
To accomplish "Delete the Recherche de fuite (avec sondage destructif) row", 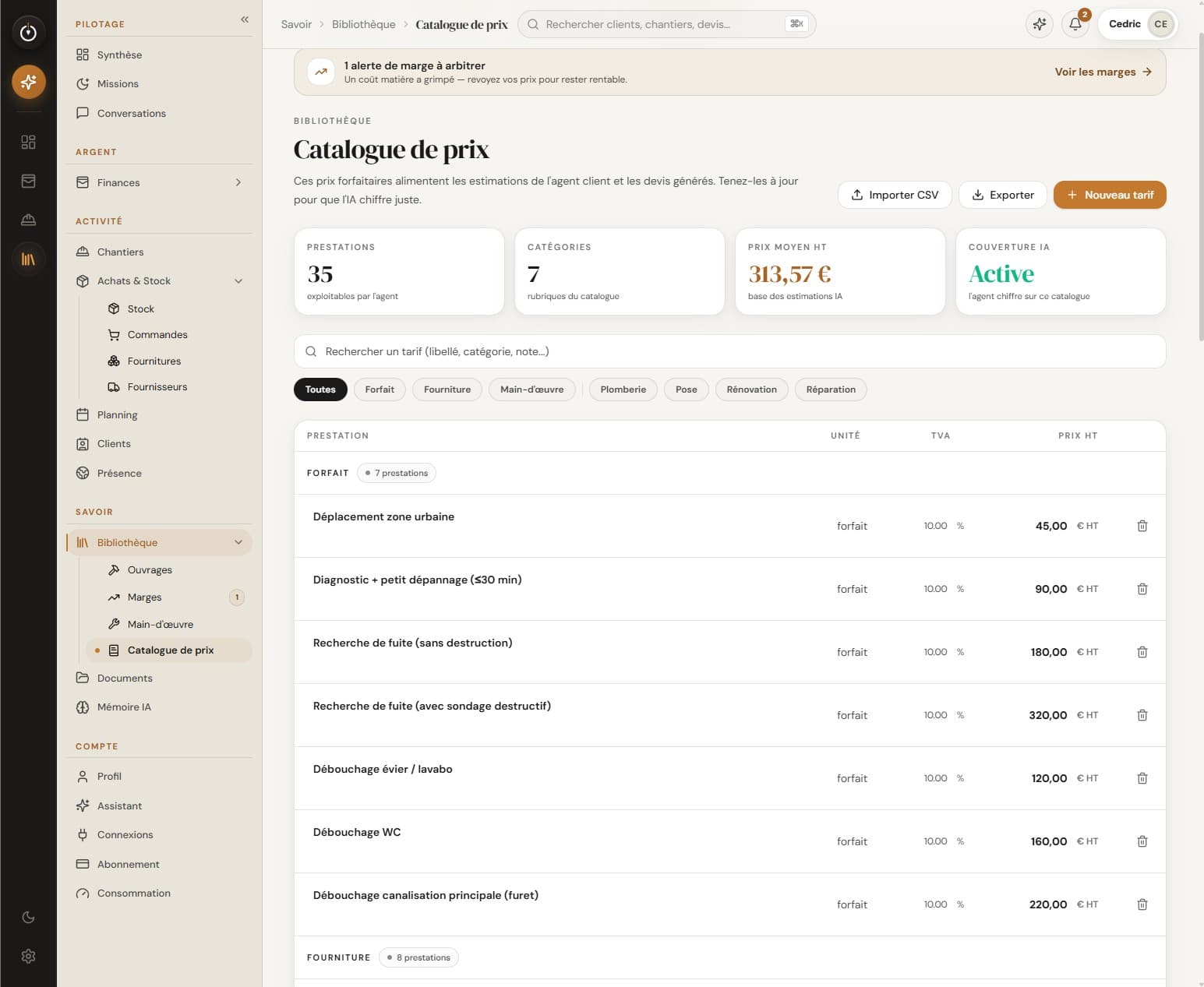I will [1142, 715].
